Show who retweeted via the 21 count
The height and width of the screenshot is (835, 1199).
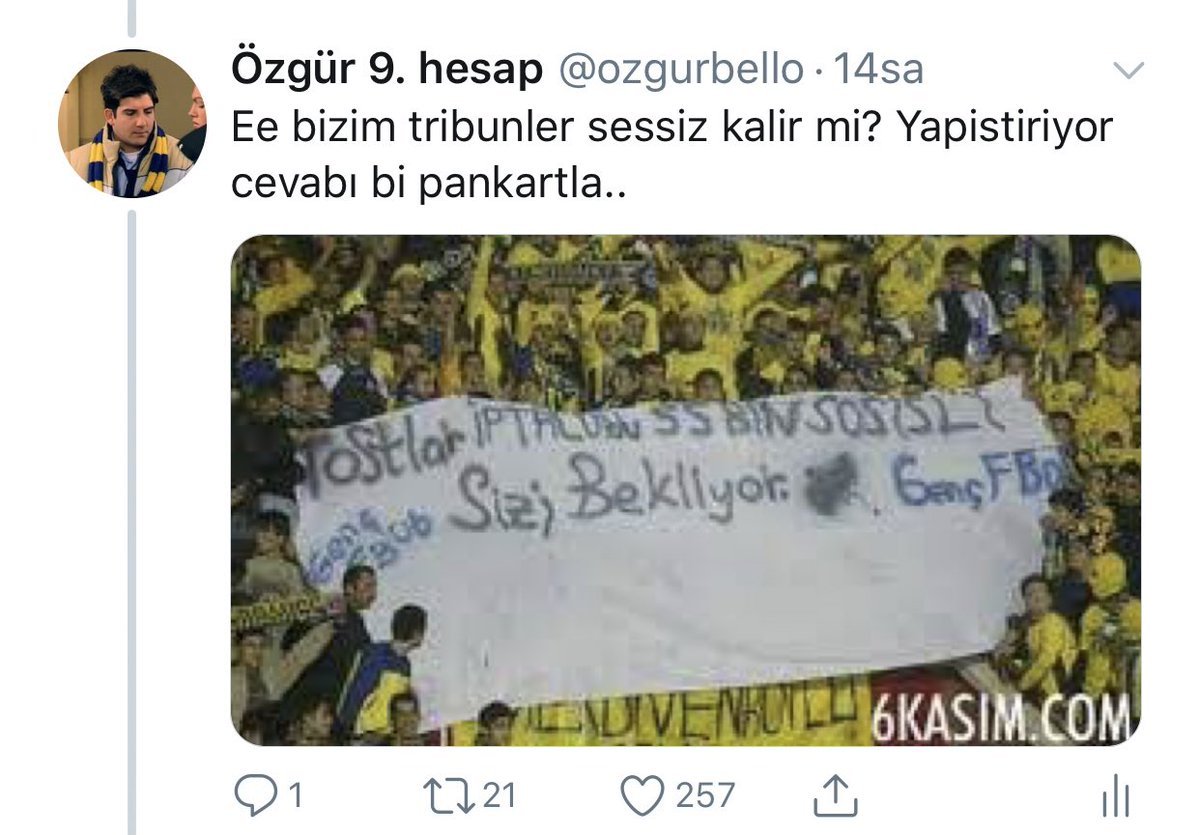(x=499, y=795)
